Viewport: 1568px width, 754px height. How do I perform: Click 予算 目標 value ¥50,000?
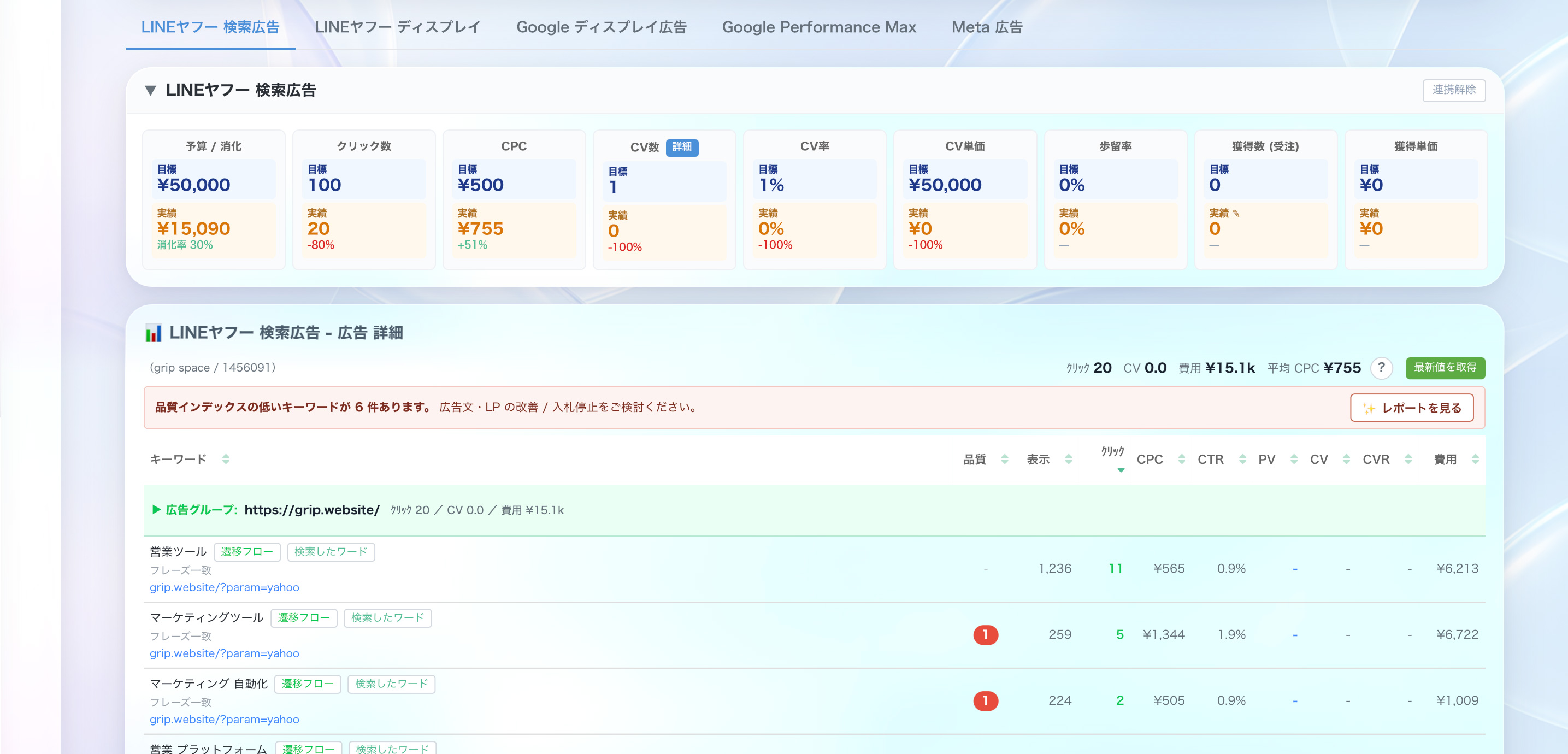tap(193, 185)
